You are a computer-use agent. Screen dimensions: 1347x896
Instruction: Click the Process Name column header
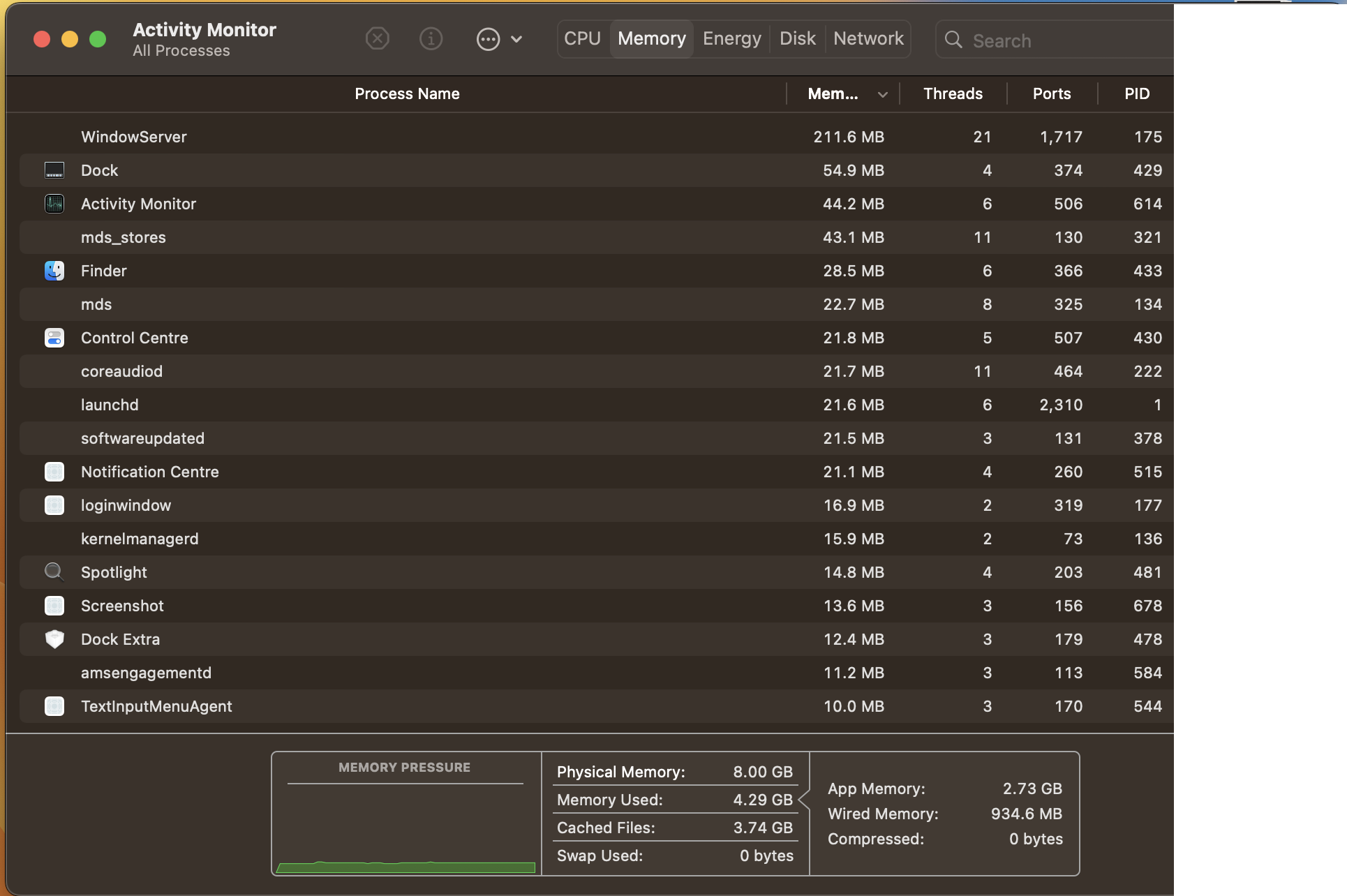pyautogui.click(x=407, y=94)
